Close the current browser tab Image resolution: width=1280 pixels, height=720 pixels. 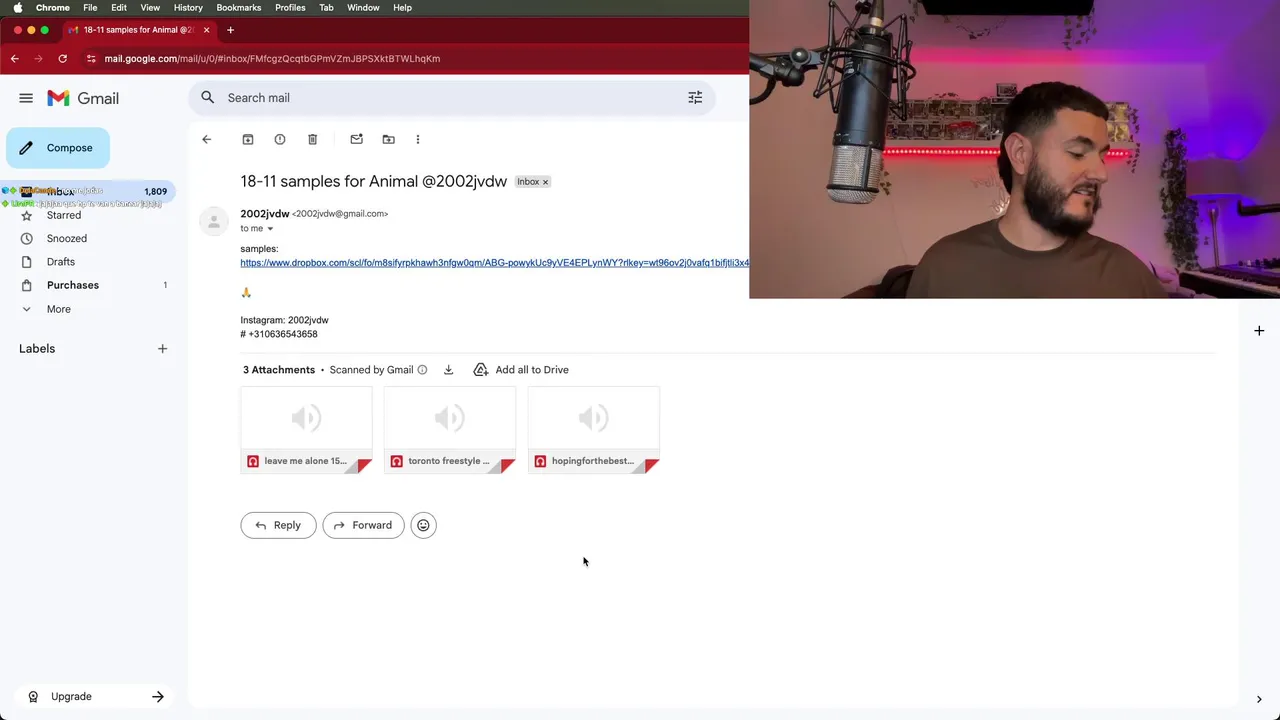(206, 30)
